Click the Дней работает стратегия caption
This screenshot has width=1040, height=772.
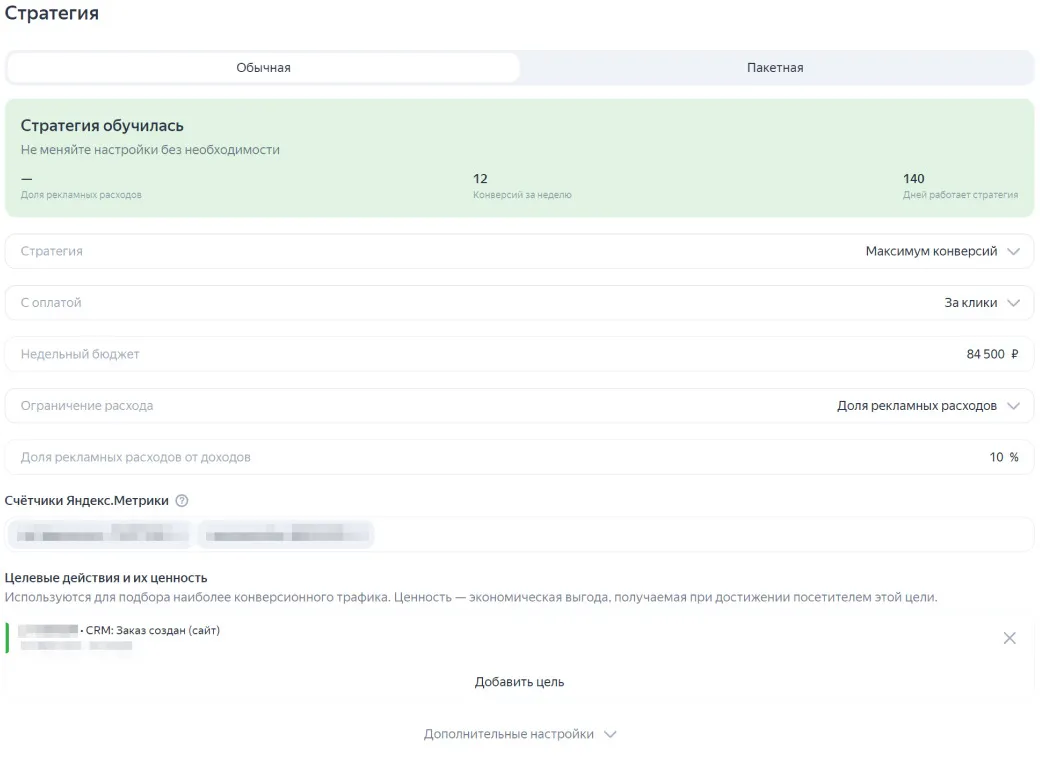[960, 195]
